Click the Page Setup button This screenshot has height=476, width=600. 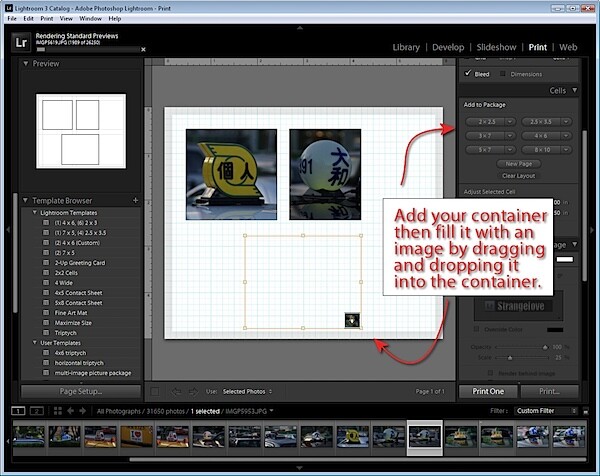pos(81,391)
